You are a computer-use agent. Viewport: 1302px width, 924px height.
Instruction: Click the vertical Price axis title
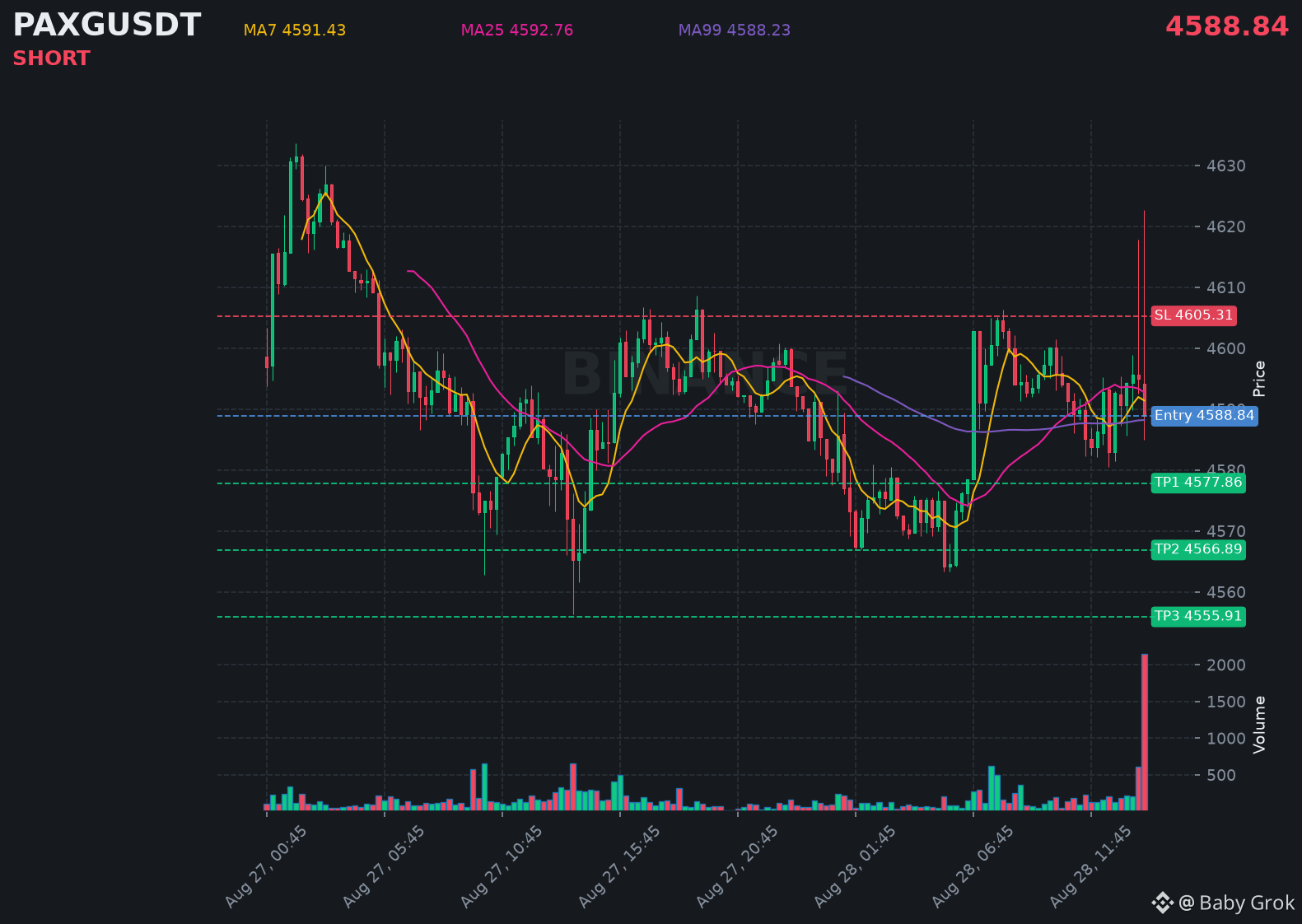pos(1259,379)
